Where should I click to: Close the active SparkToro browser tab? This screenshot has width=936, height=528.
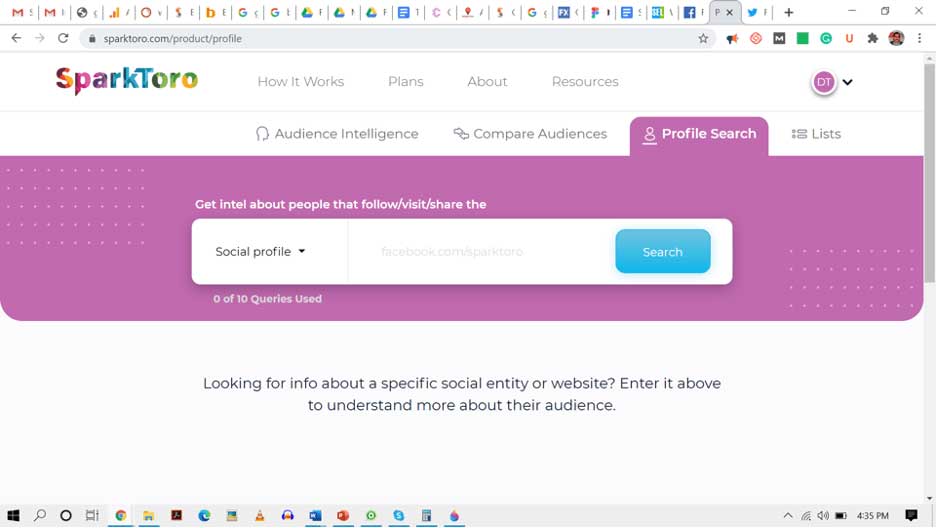(x=729, y=13)
